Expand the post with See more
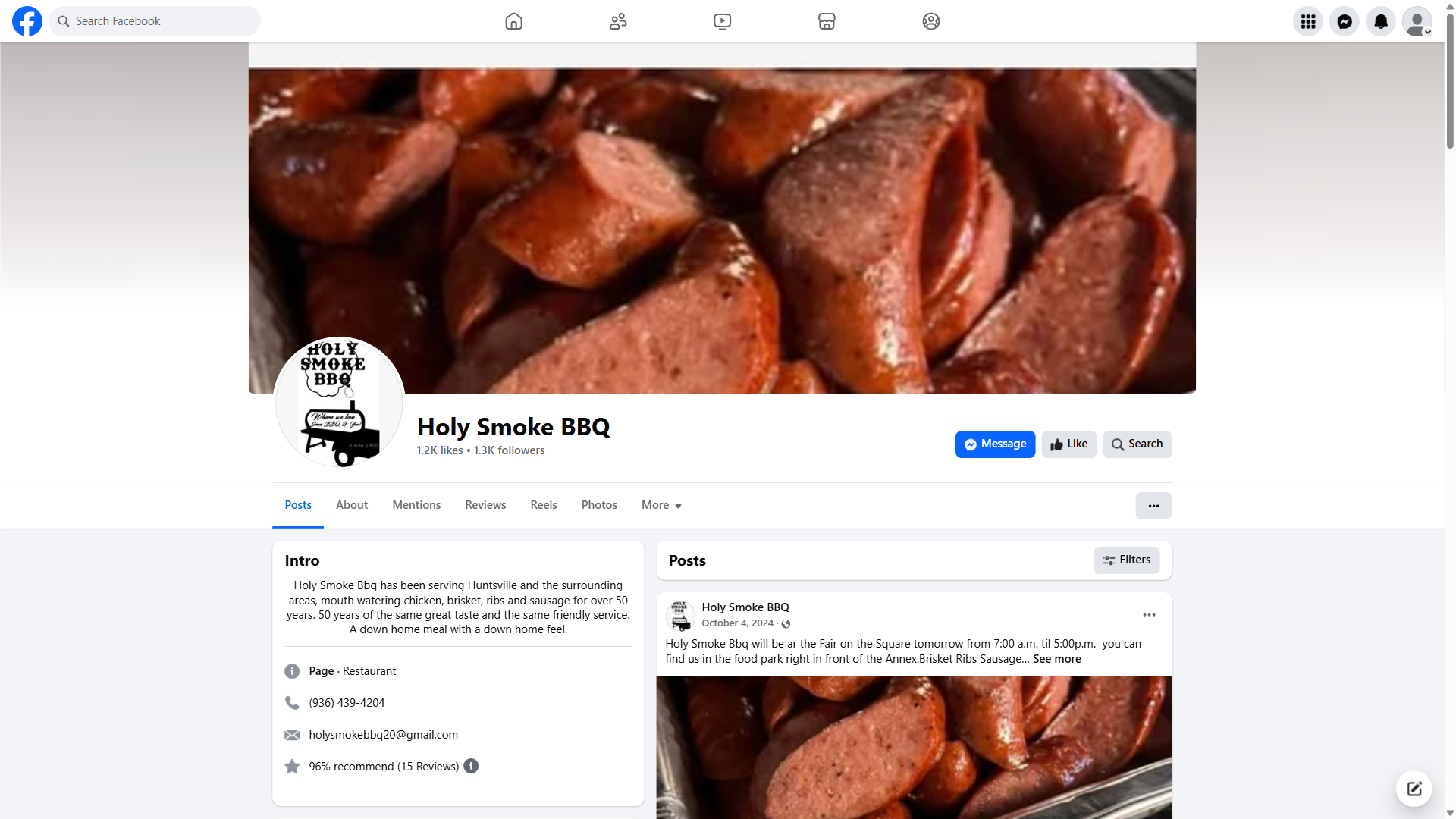Viewport: 1456px width, 819px height. (x=1056, y=659)
